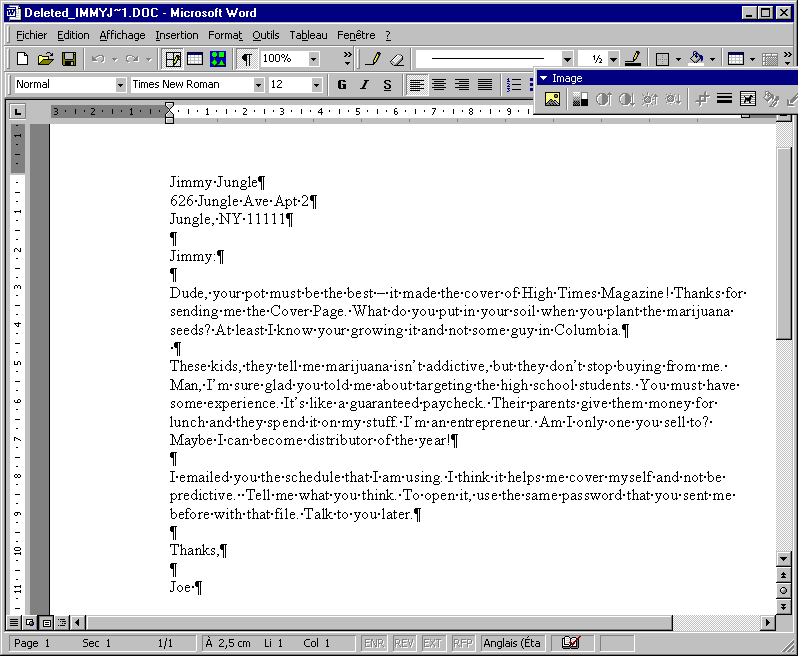Open the Times New Roman font dropdown

(258, 85)
